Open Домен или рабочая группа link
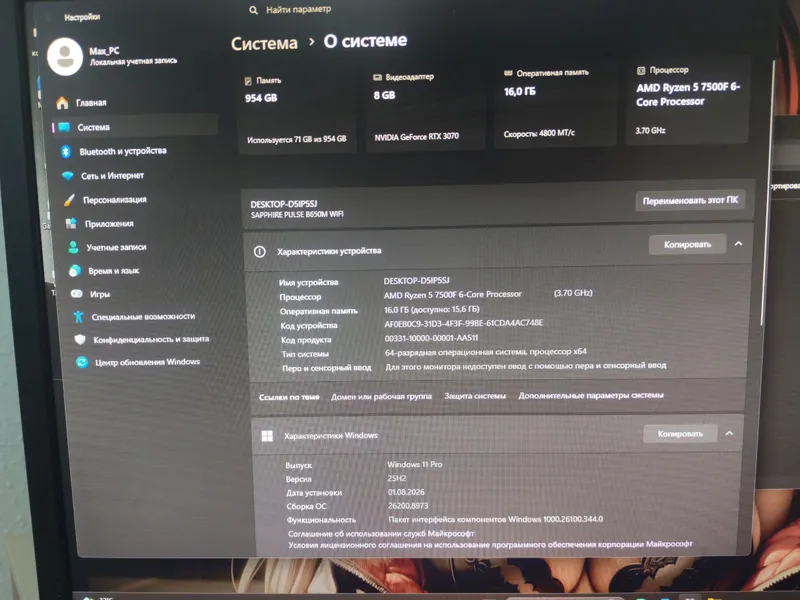Viewport: 800px width, 600px height. click(x=381, y=396)
